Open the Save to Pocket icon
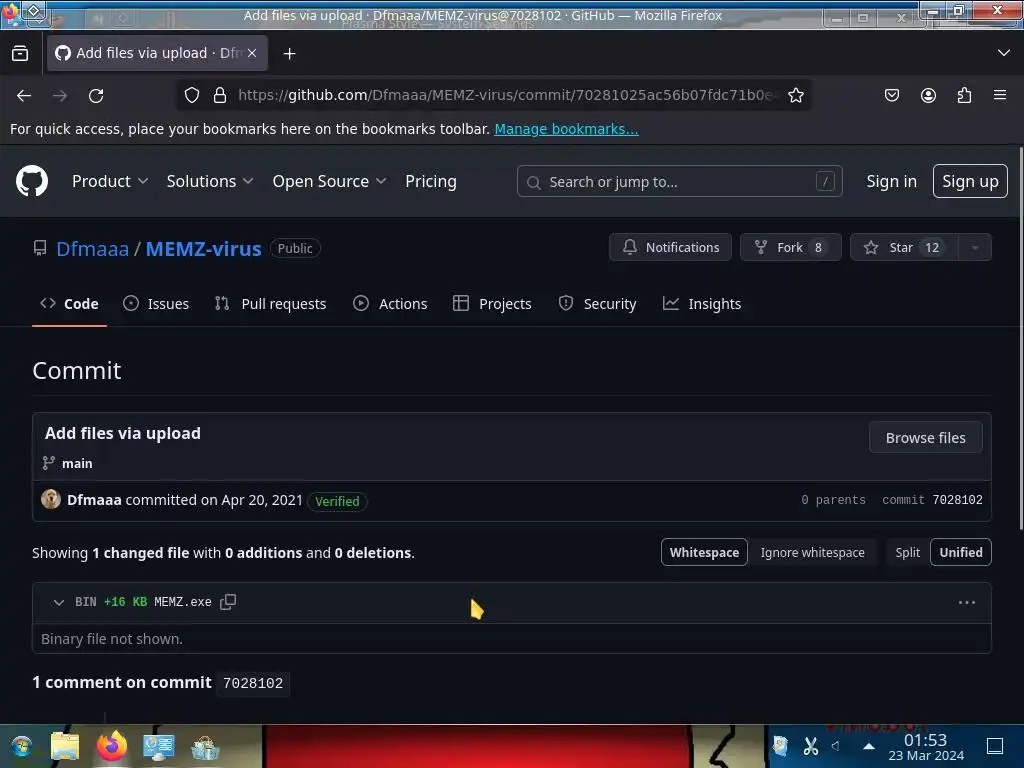The height and width of the screenshot is (768, 1024). pyautogui.click(x=891, y=95)
